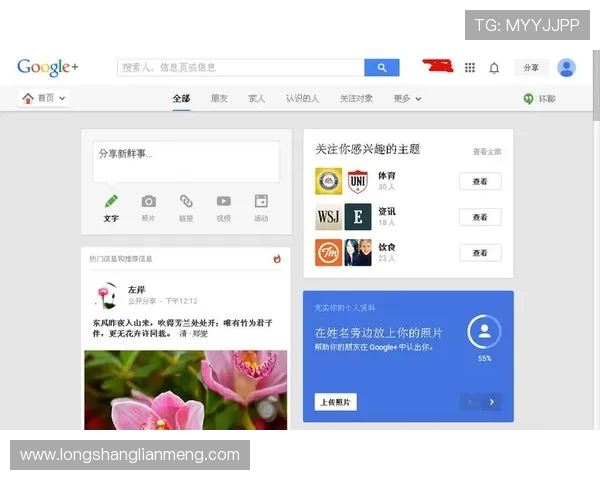Click the 55% profile progress text
The height and width of the screenshot is (480, 600).
(x=484, y=359)
